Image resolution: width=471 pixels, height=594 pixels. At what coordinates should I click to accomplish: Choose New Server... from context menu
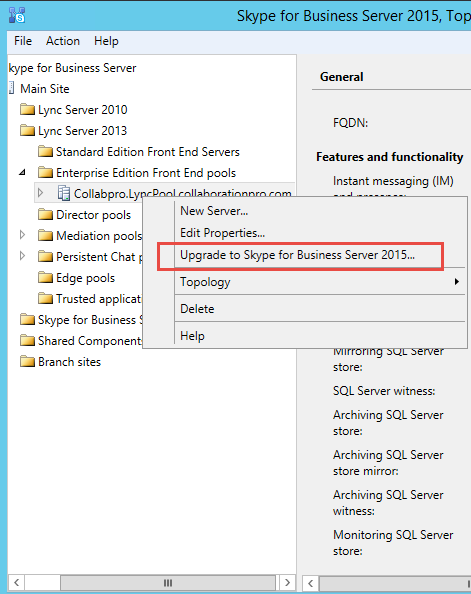[214, 211]
